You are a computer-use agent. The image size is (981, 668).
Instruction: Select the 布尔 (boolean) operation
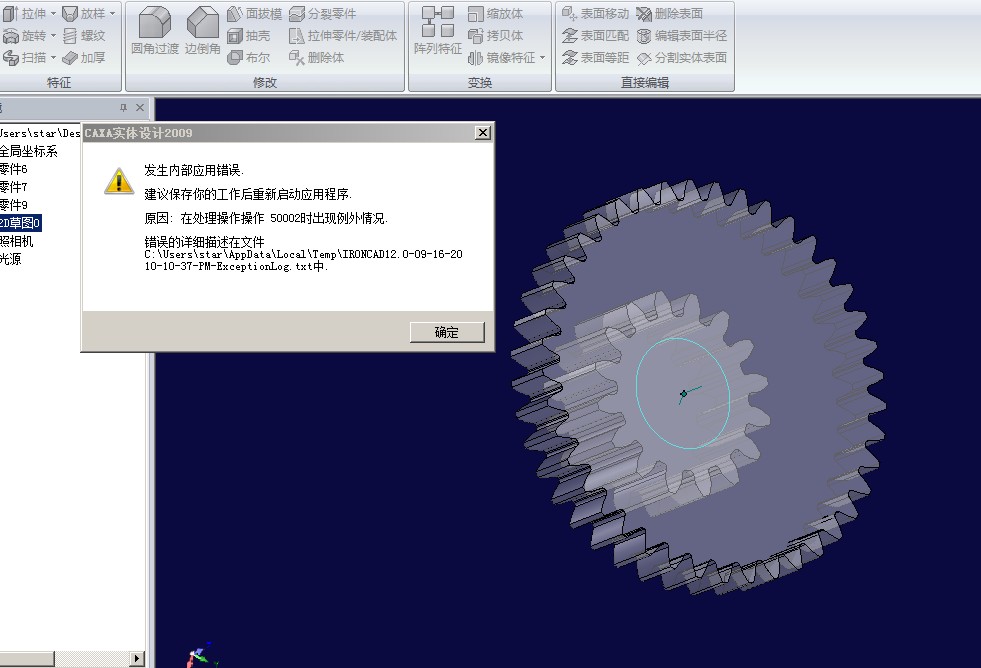pos(248,58)
